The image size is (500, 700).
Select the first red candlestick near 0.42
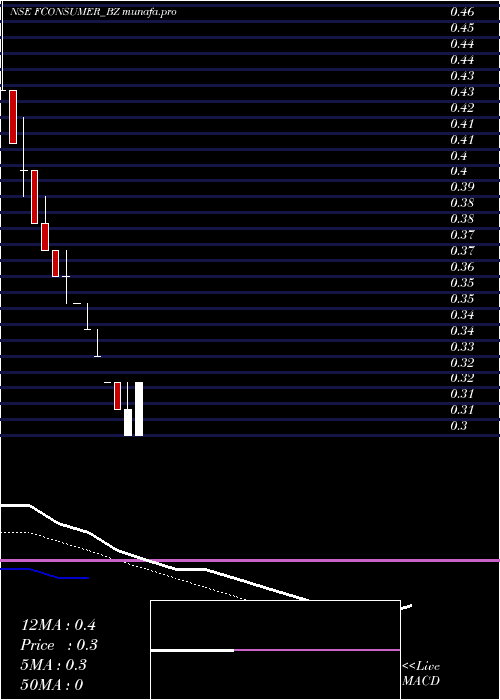point(13,117)
